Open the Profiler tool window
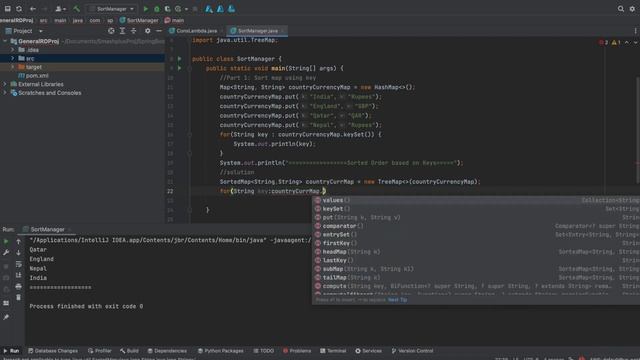The width and height of the screenshot is (640, 360). [100, 351]
